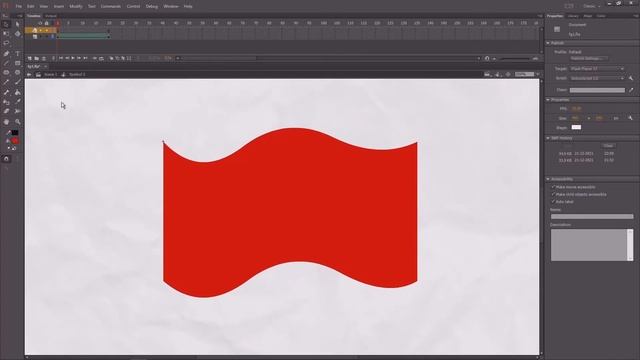Select the Text tool
This screenshot has width=640, height=360.
click(18, 53)
